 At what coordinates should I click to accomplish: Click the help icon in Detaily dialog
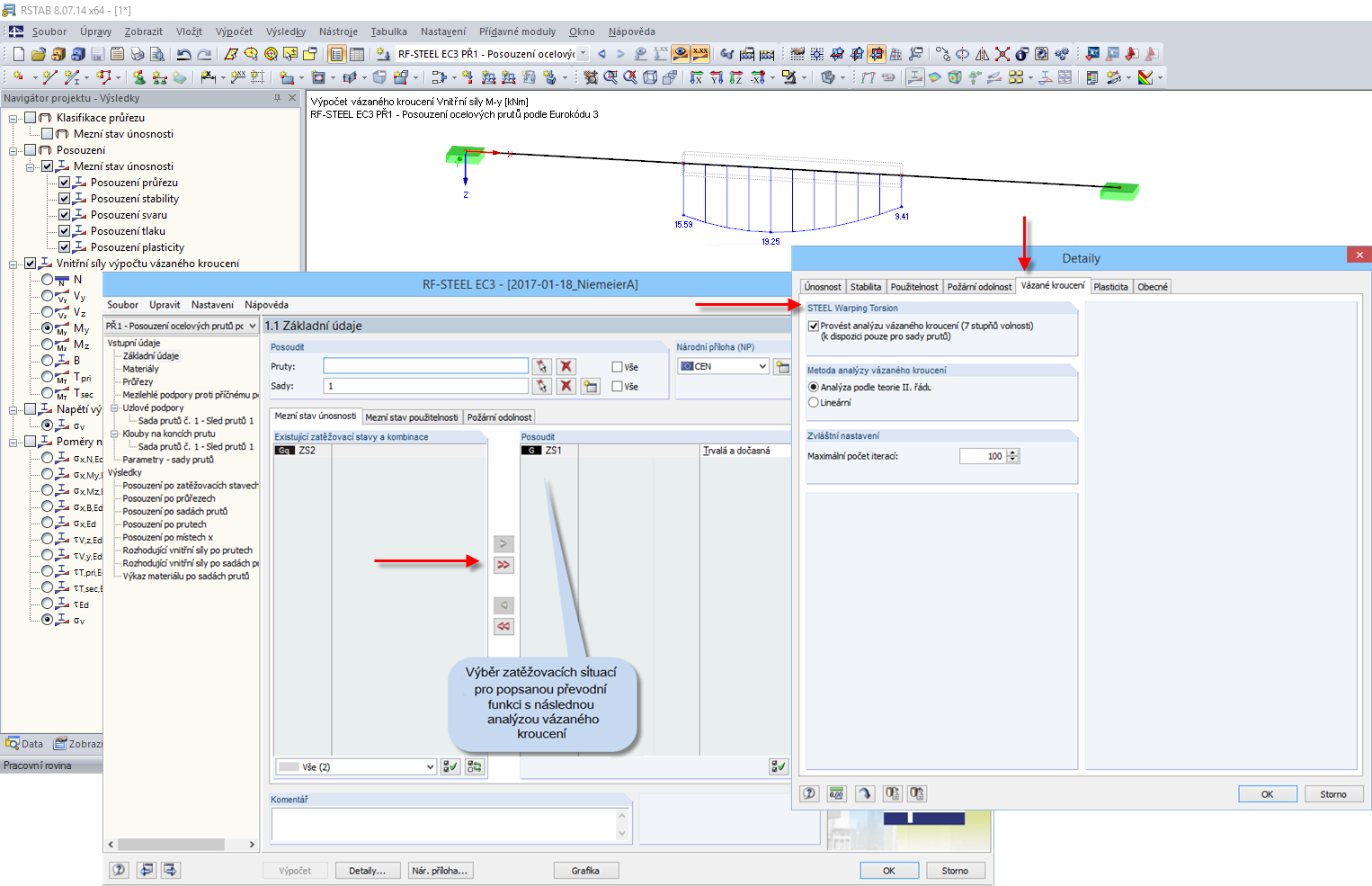(x=809, y=793)
